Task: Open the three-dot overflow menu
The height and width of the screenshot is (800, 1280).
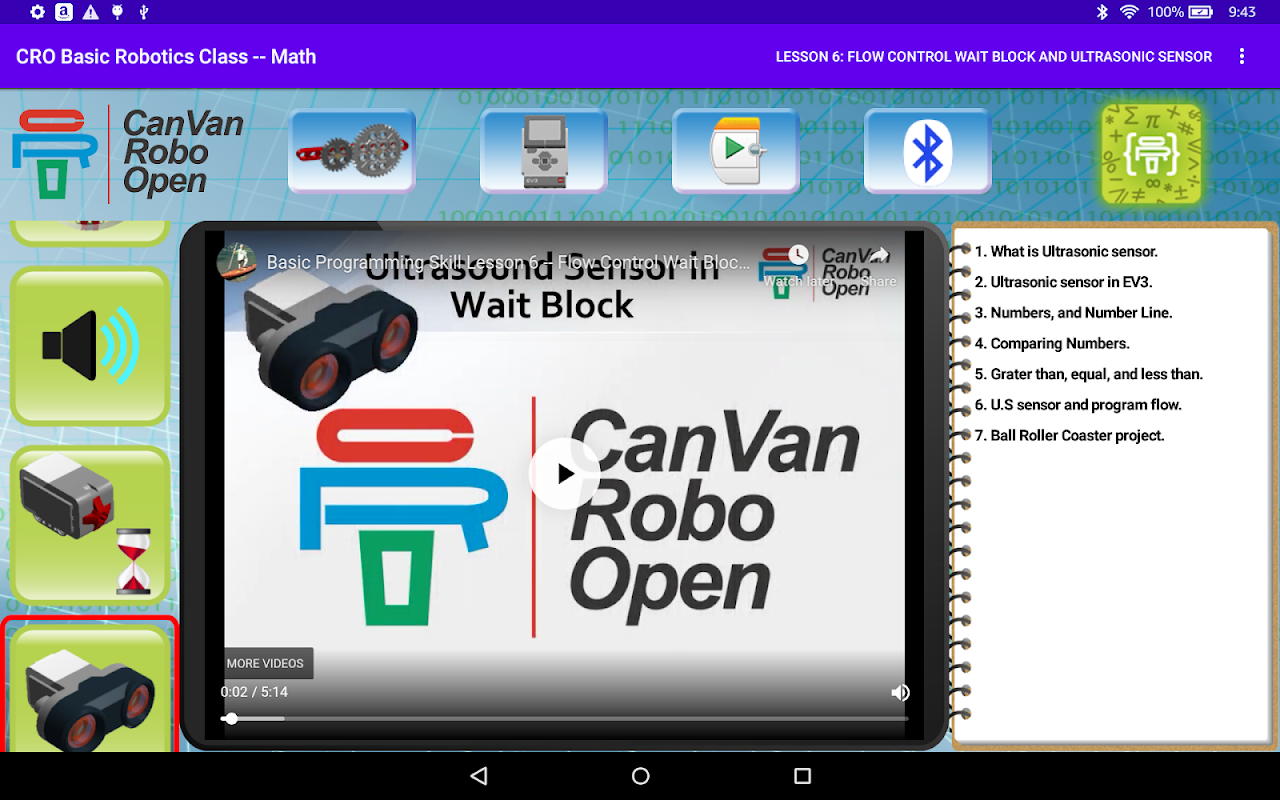Action: (x=1242, y=57)
